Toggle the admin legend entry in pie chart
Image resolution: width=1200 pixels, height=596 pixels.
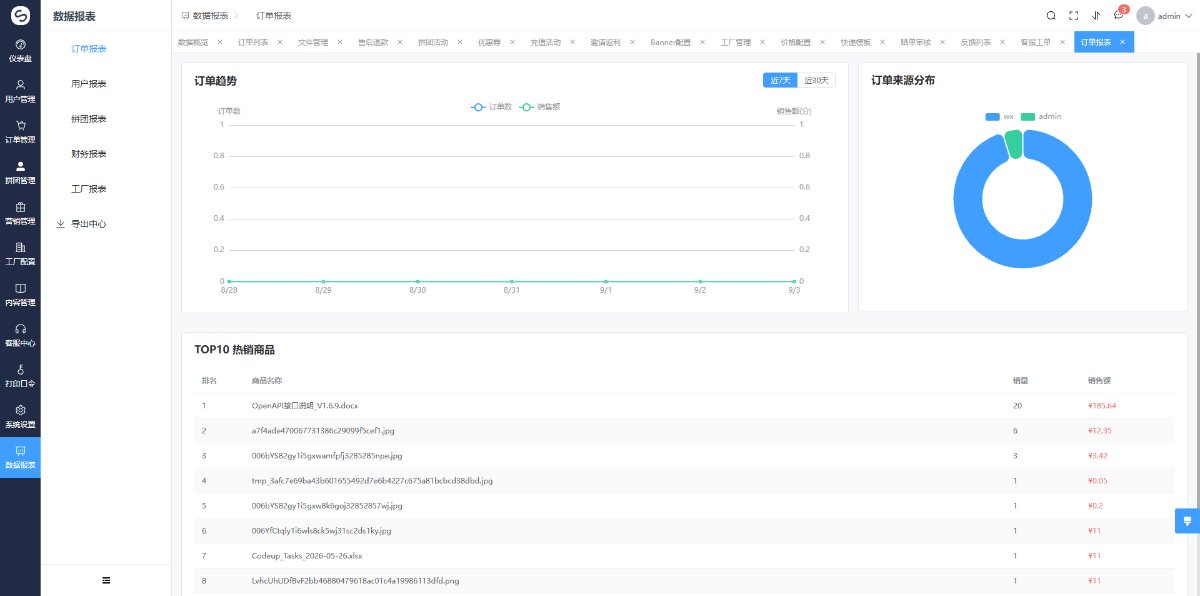pyautogui.click(x=1041, y=116)
